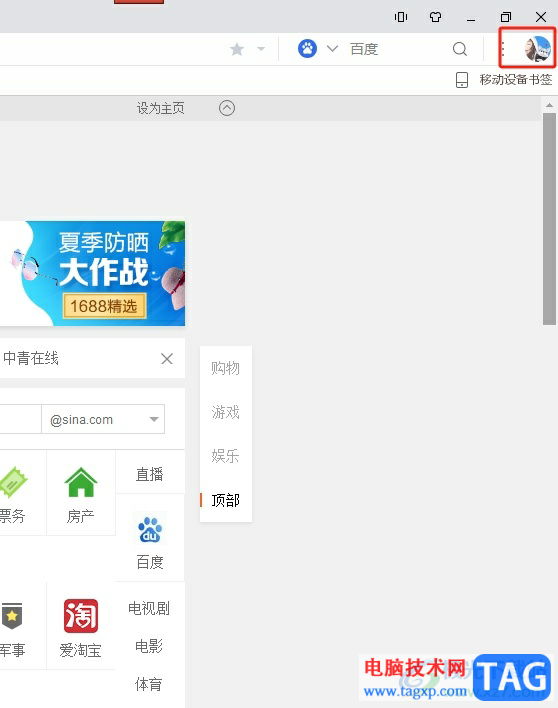Viewport: 558px width, 708px height.
Task: Click the mobile device bookmarks phone icon
Action: point(462,80)
